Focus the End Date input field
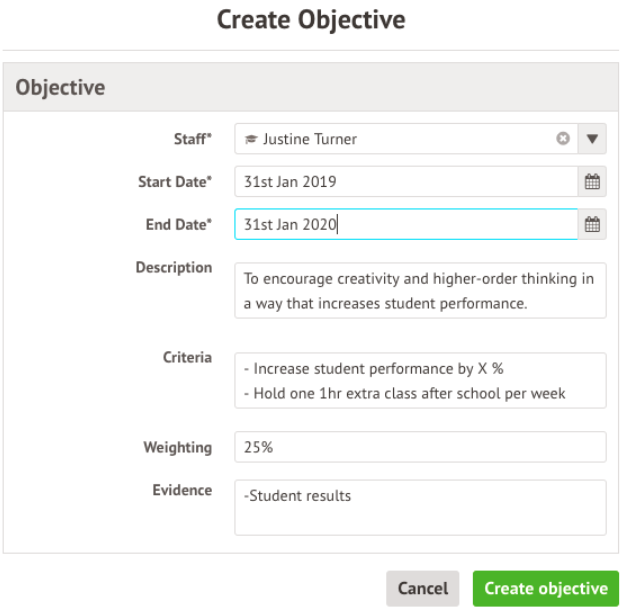The image size is (627, 613). click(405, 225)
